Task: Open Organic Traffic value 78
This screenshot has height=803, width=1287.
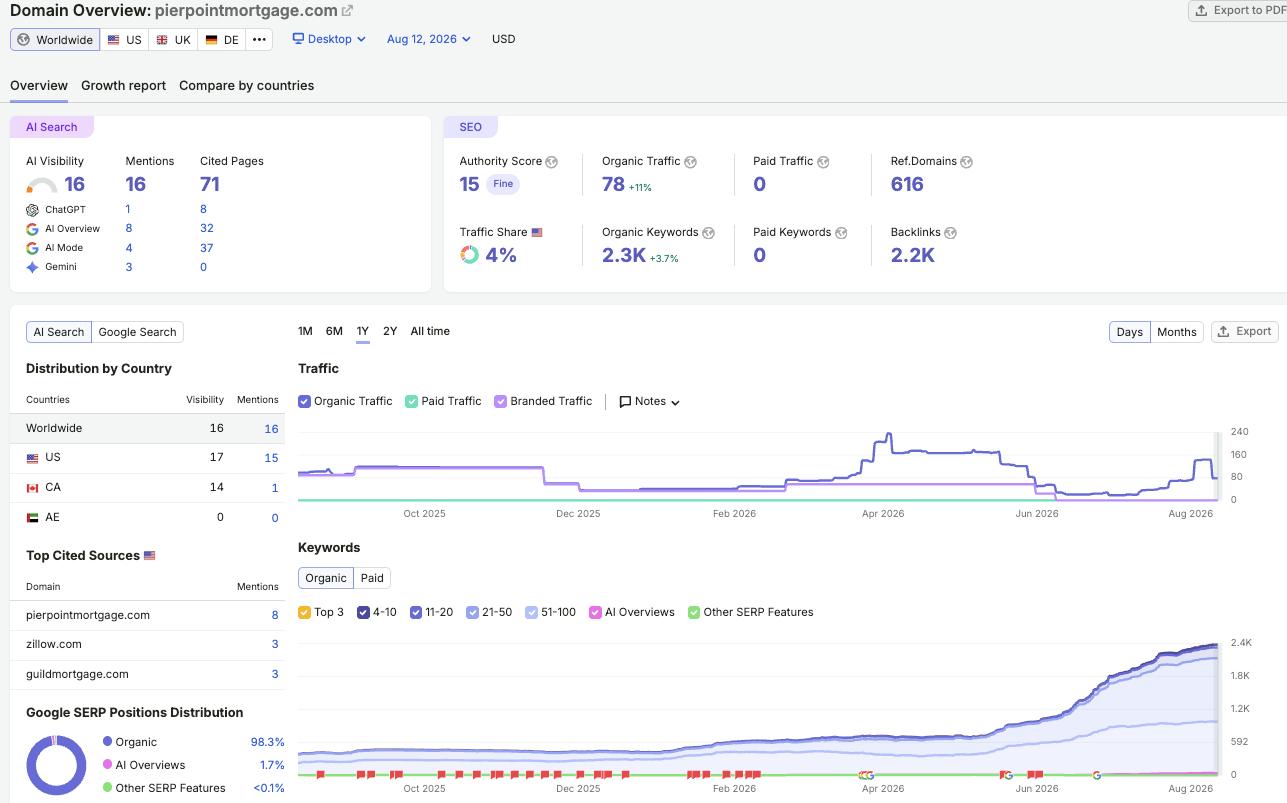Action: 613,185
